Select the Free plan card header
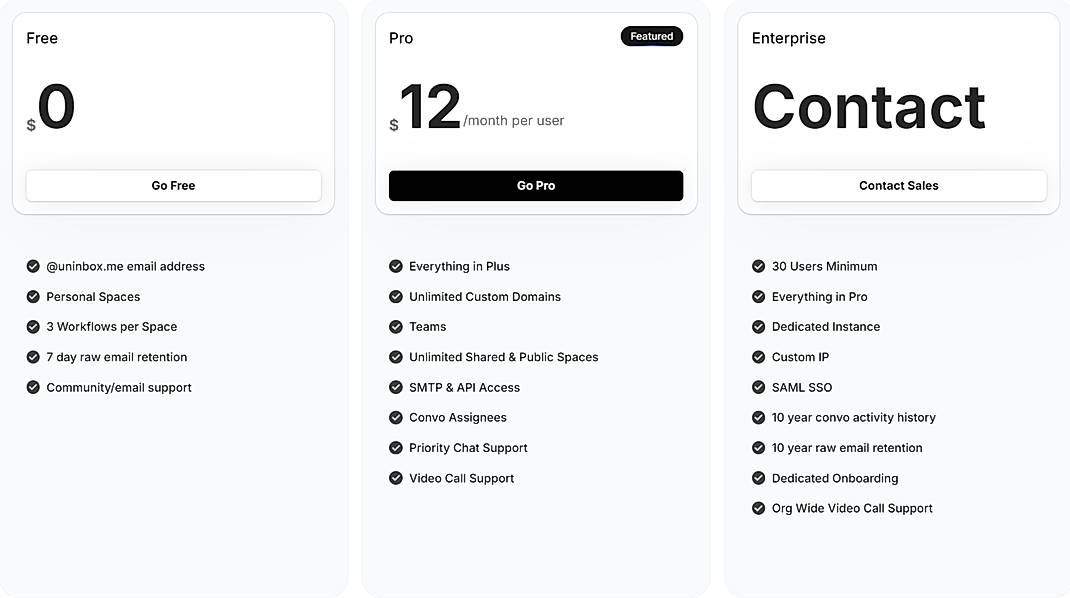The width and height of the screenshot is (1070, 598). coord(42,38)
